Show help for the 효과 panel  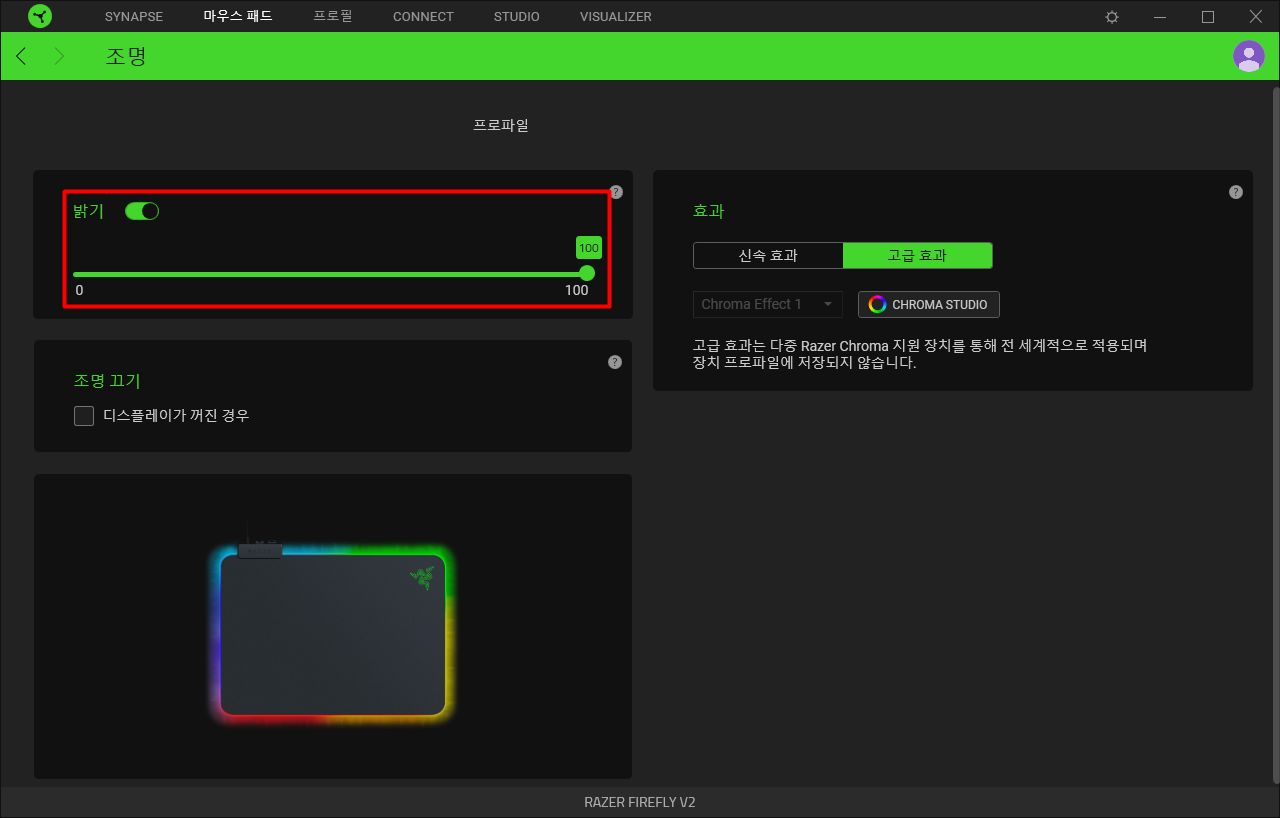pos(1236,192)
